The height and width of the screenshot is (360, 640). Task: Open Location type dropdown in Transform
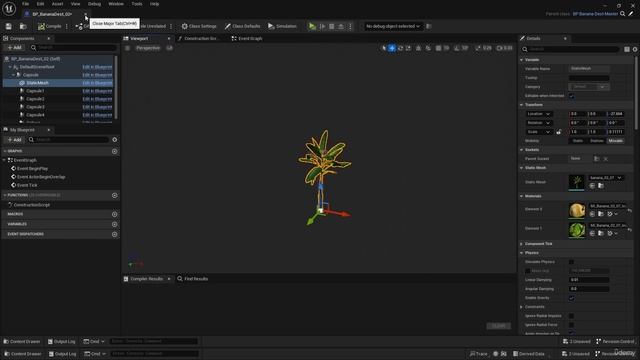(x=539, y=114)
